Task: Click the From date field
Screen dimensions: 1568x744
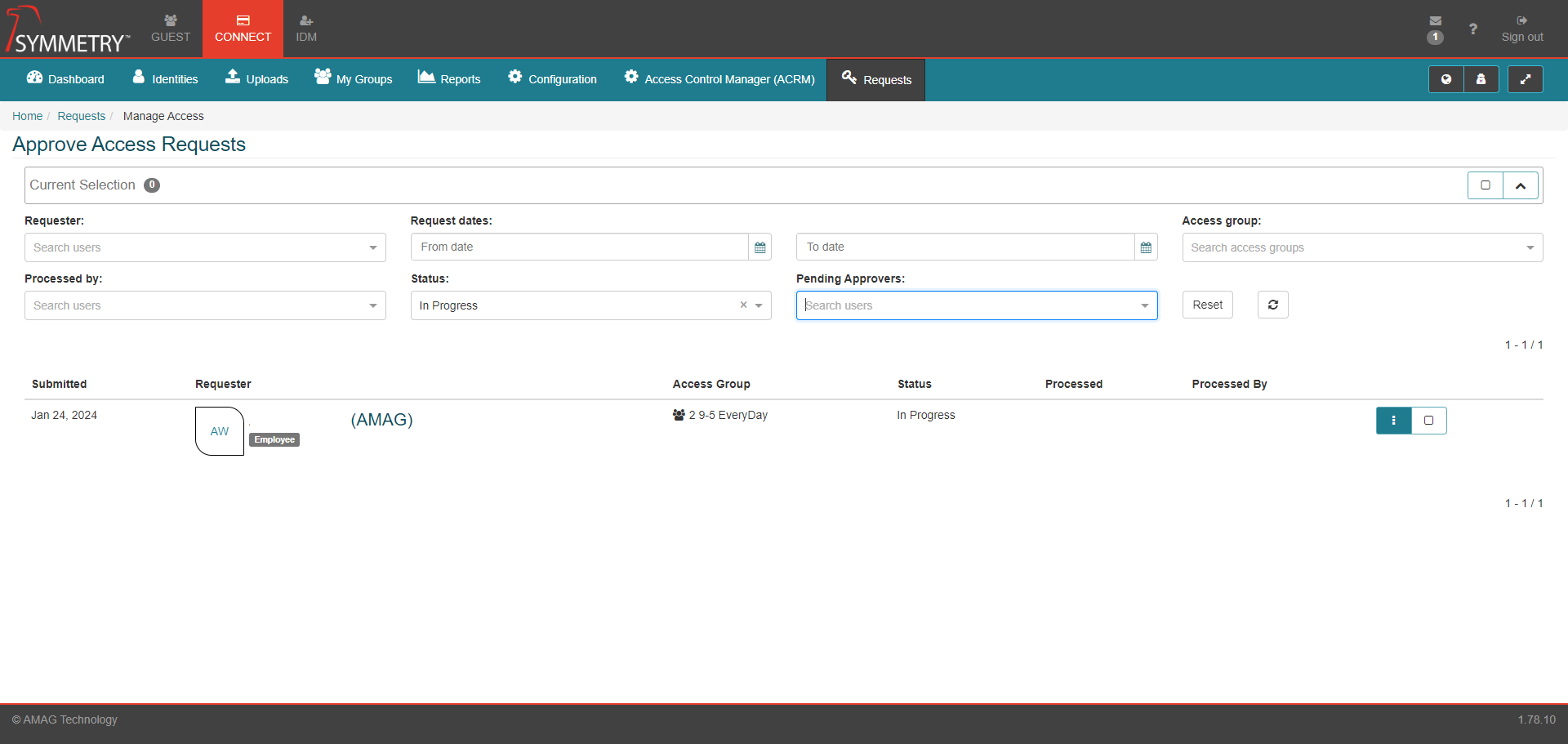Action: pyautogui.click(x=580, y=247)
